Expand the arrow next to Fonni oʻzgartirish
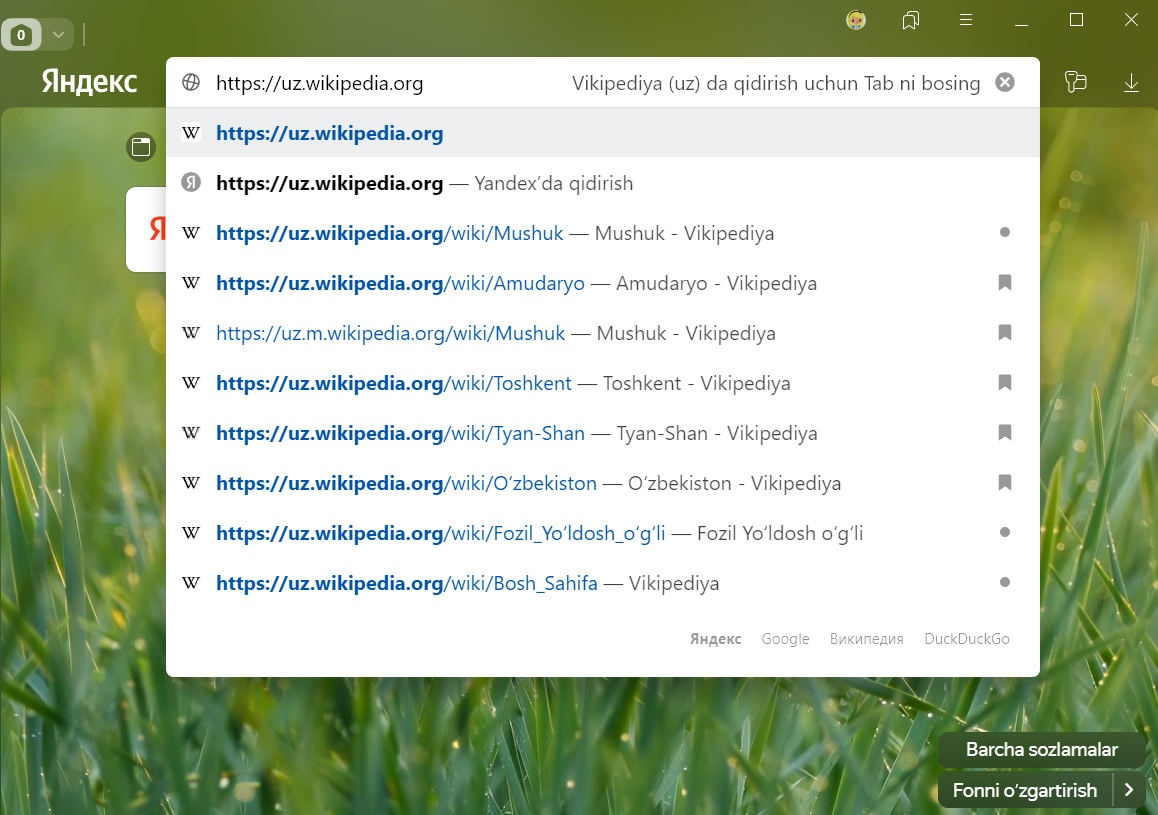The image size is (1158, 815). [1129, 790]
